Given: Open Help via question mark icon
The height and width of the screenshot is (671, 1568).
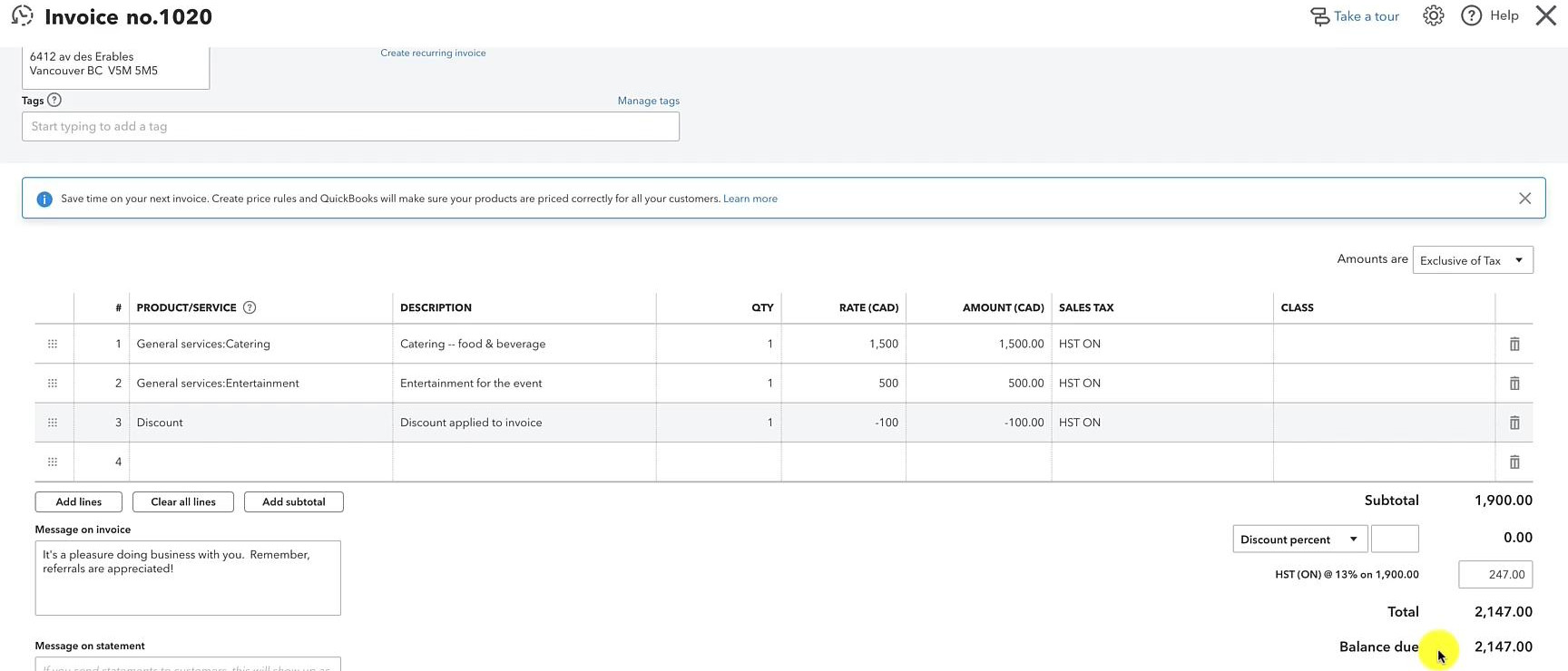Looking at the screenshot, I should pos(1471,15).
